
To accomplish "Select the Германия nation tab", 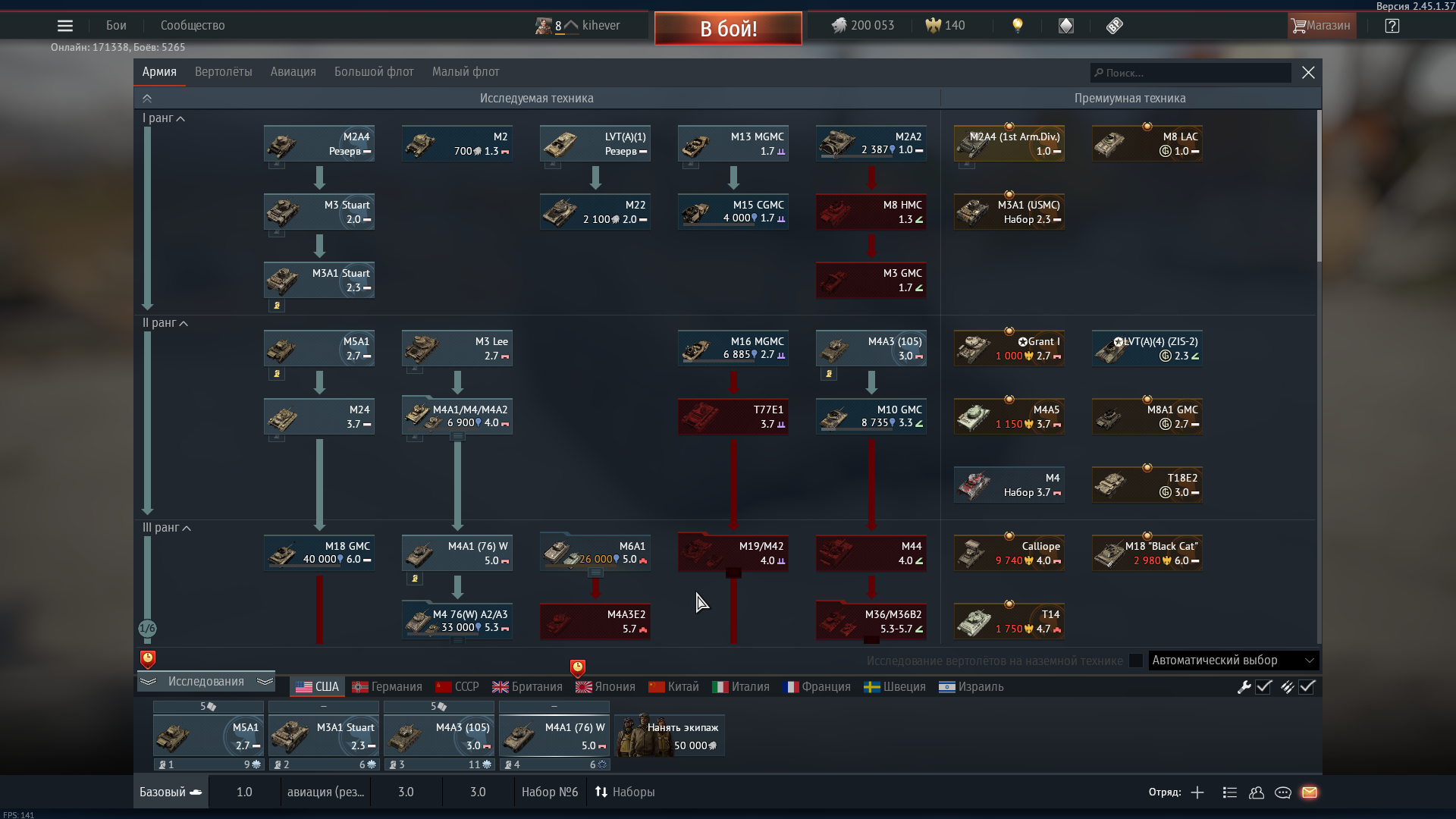I will click(x=387, y=687).
